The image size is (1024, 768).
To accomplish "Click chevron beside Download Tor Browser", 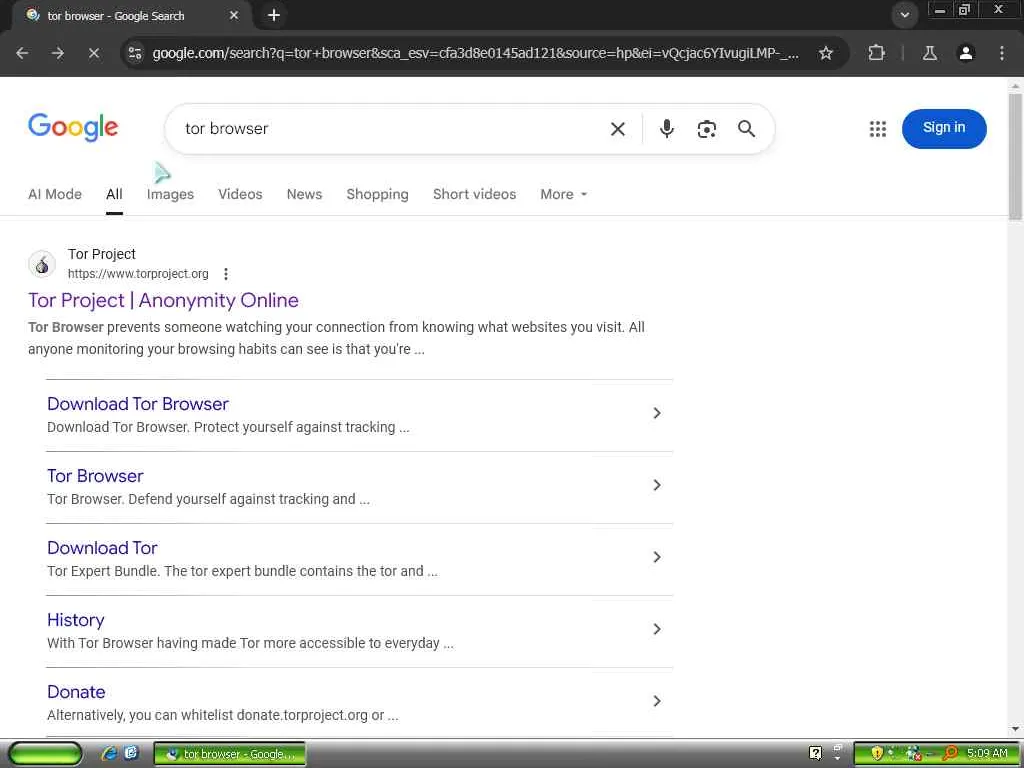I will [x=657, y=413].
